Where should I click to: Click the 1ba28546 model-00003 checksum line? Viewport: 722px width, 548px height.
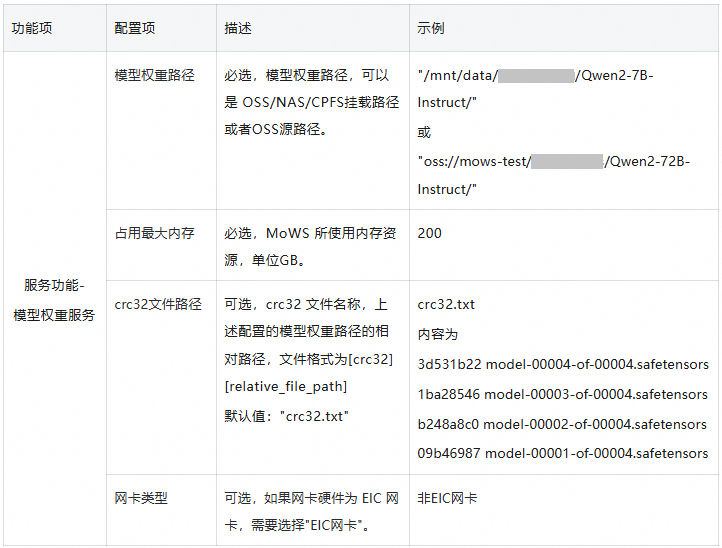tap(562, 394)
